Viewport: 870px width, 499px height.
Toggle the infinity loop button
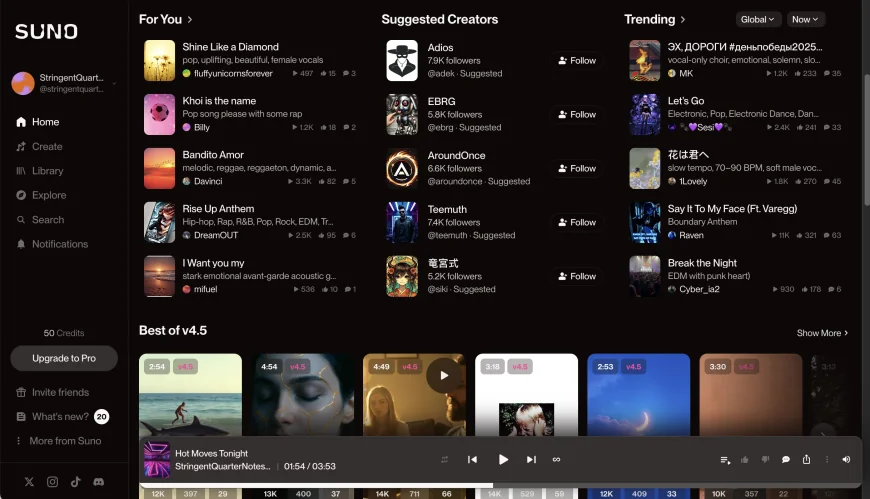point(557,460)
